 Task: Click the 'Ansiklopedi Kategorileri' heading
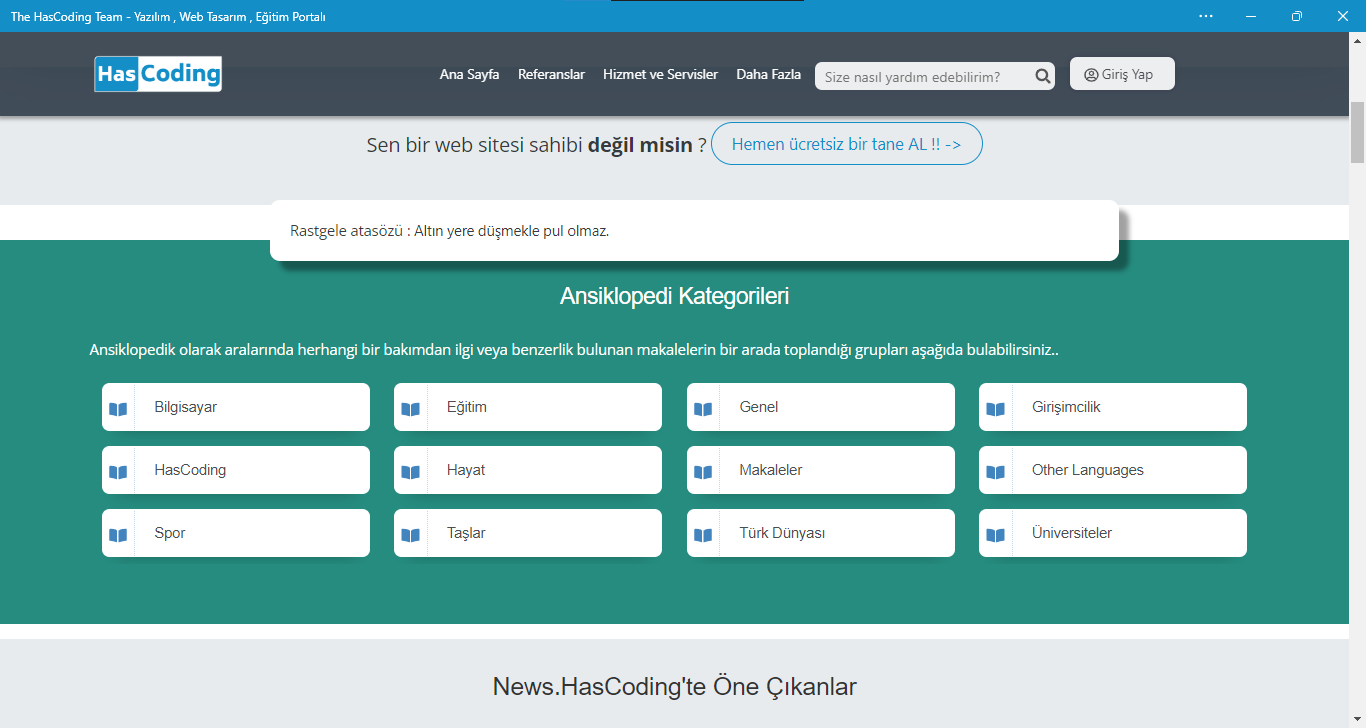[x=675, y=296]
